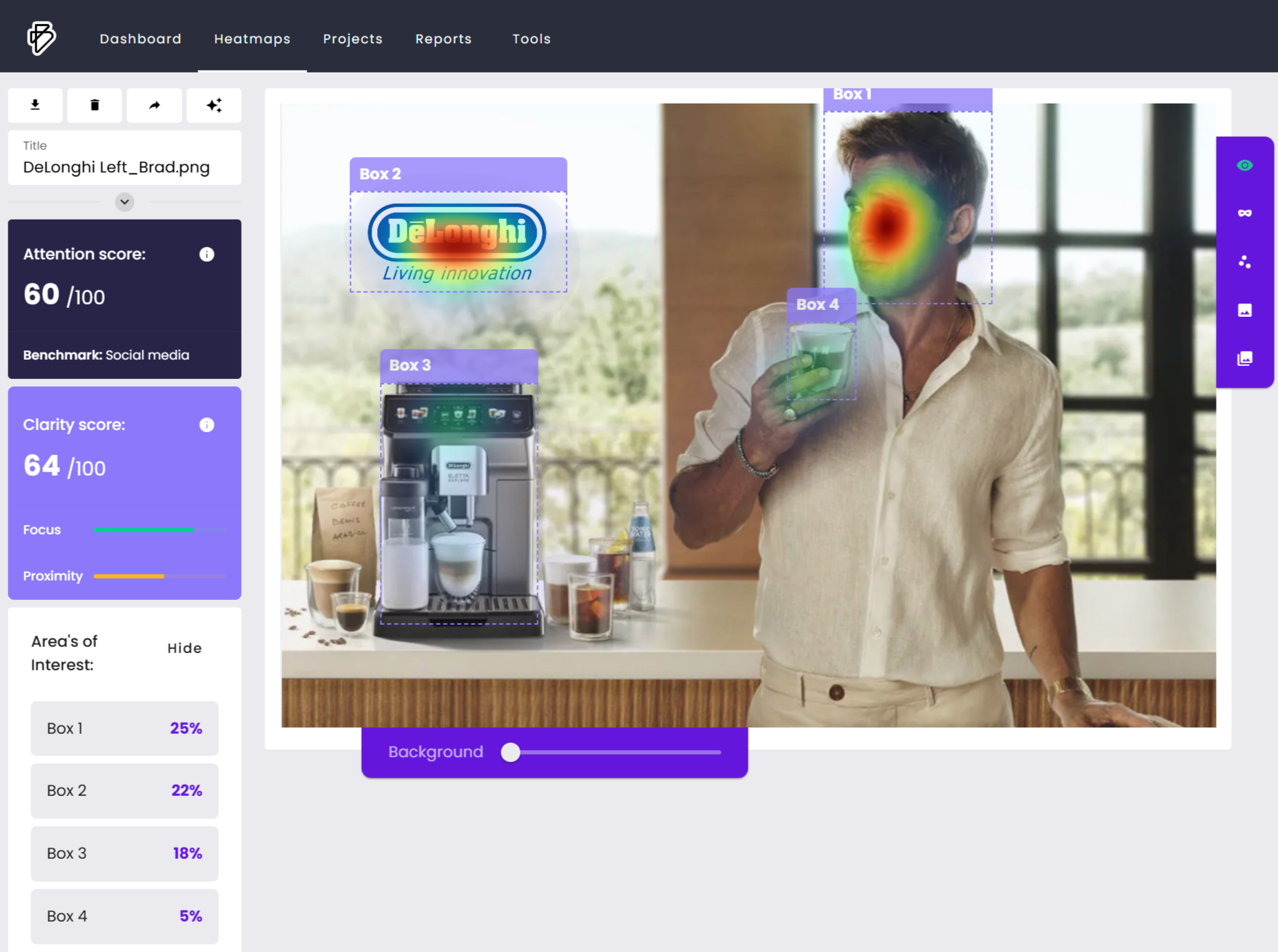The width and height of the screenshot is (1278, 952).
Task: Click the AI sparkle icon
Action: [214, 105]
